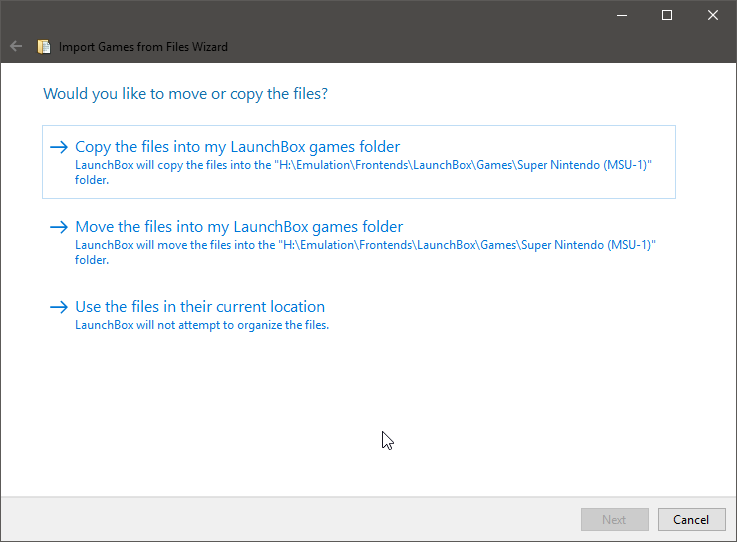The width and height of the screenshot is (737, 542).
Task: Click the wizard folder icon in title bar
Action: (44, 47)
